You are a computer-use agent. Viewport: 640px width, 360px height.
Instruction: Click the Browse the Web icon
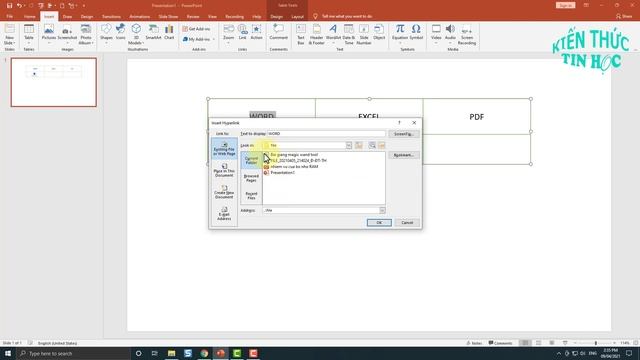(x=372, y=145)
